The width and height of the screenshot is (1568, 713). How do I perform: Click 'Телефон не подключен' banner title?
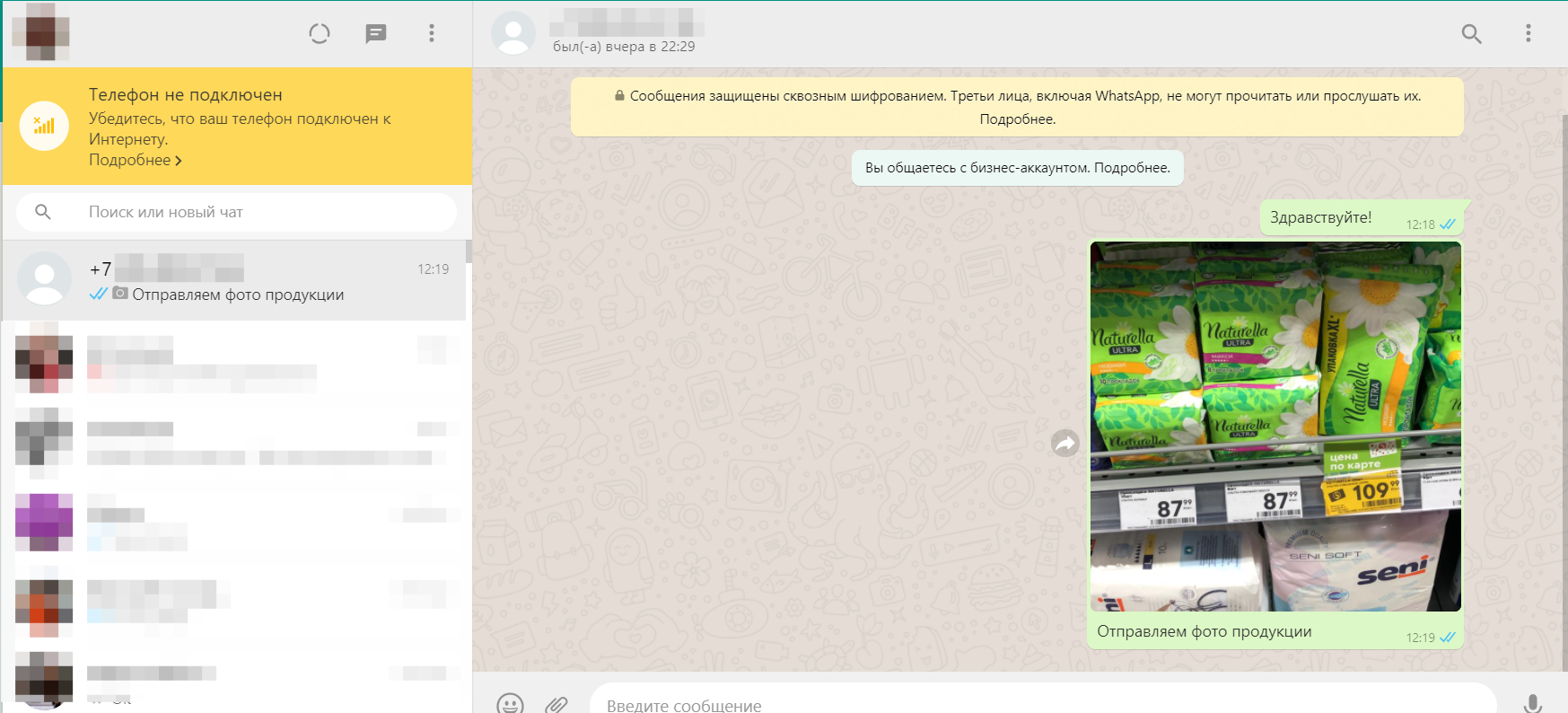[185, 94]
